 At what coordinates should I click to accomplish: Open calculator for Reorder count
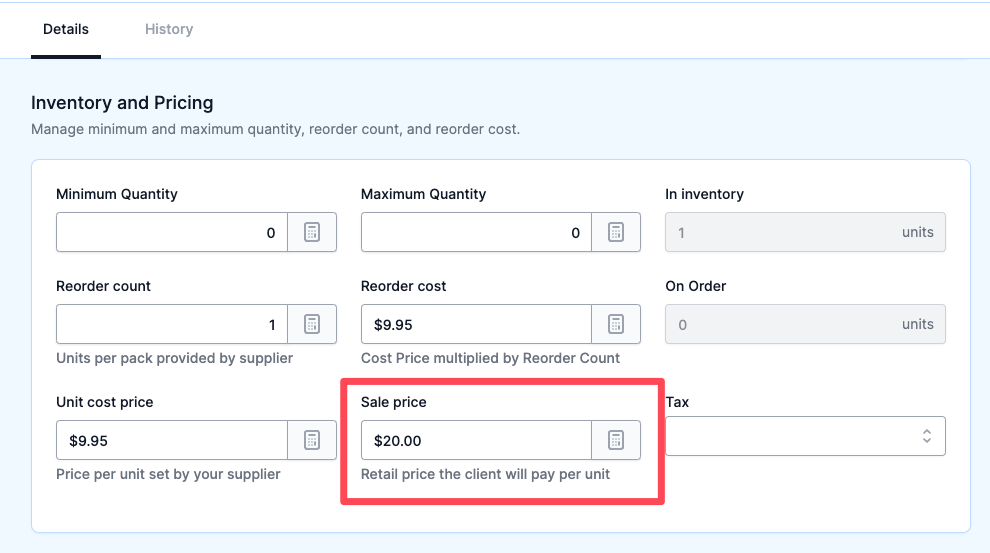tap(312, 324)
